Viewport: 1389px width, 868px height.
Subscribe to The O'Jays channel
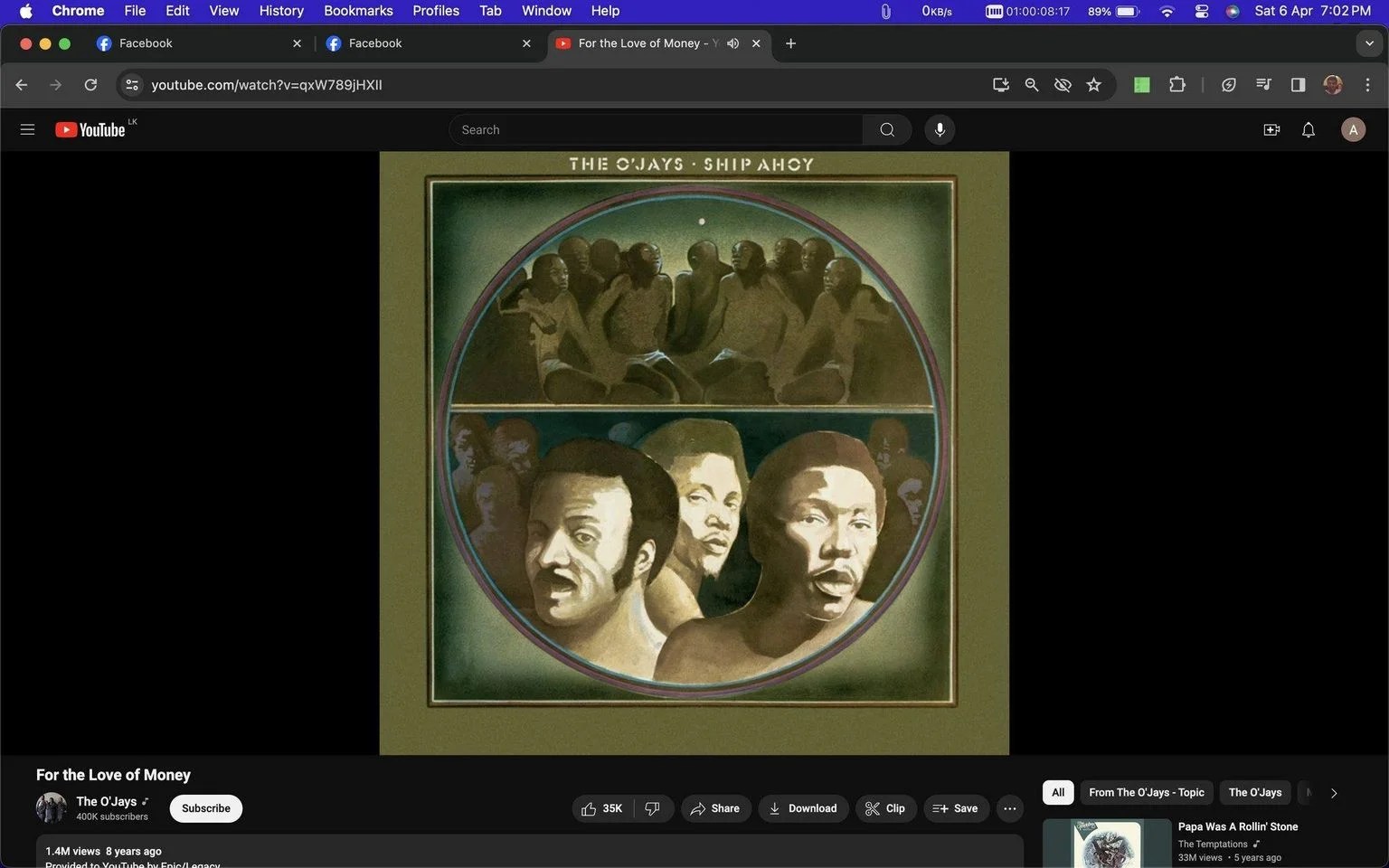tap(206, 808)
